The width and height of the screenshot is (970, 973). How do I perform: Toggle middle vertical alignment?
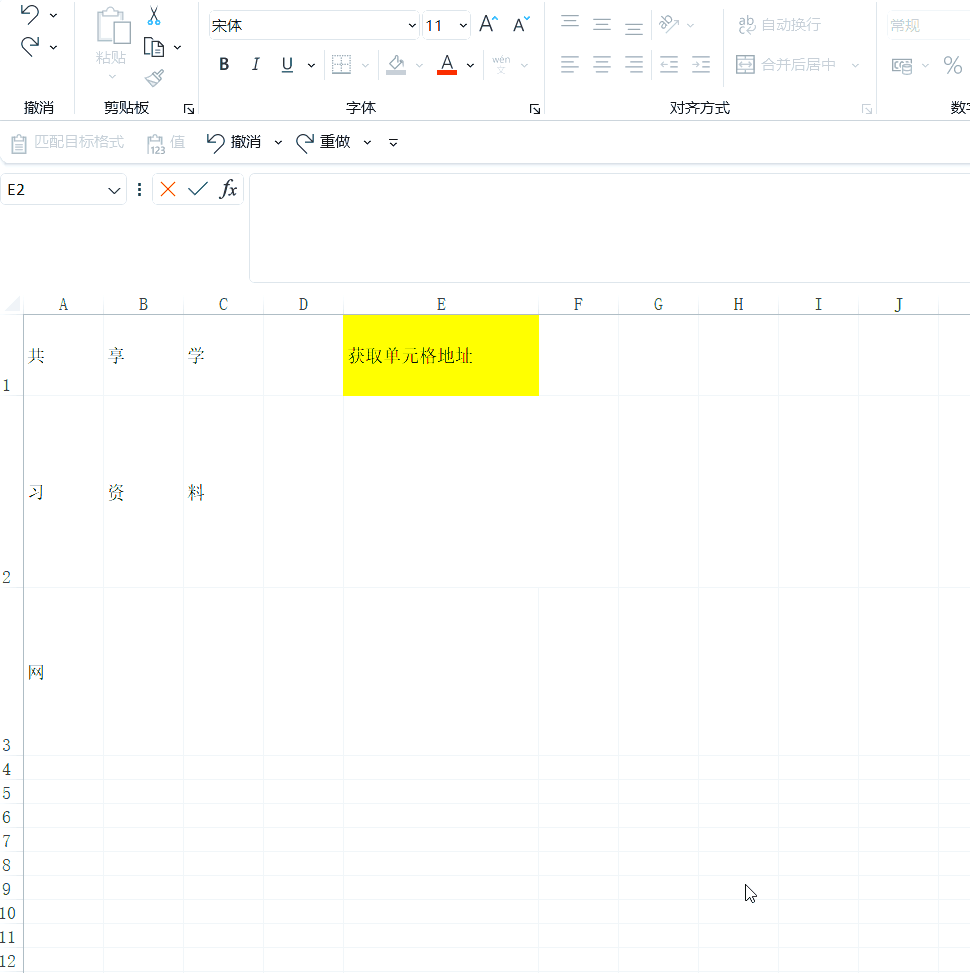[x=601, y=24]
